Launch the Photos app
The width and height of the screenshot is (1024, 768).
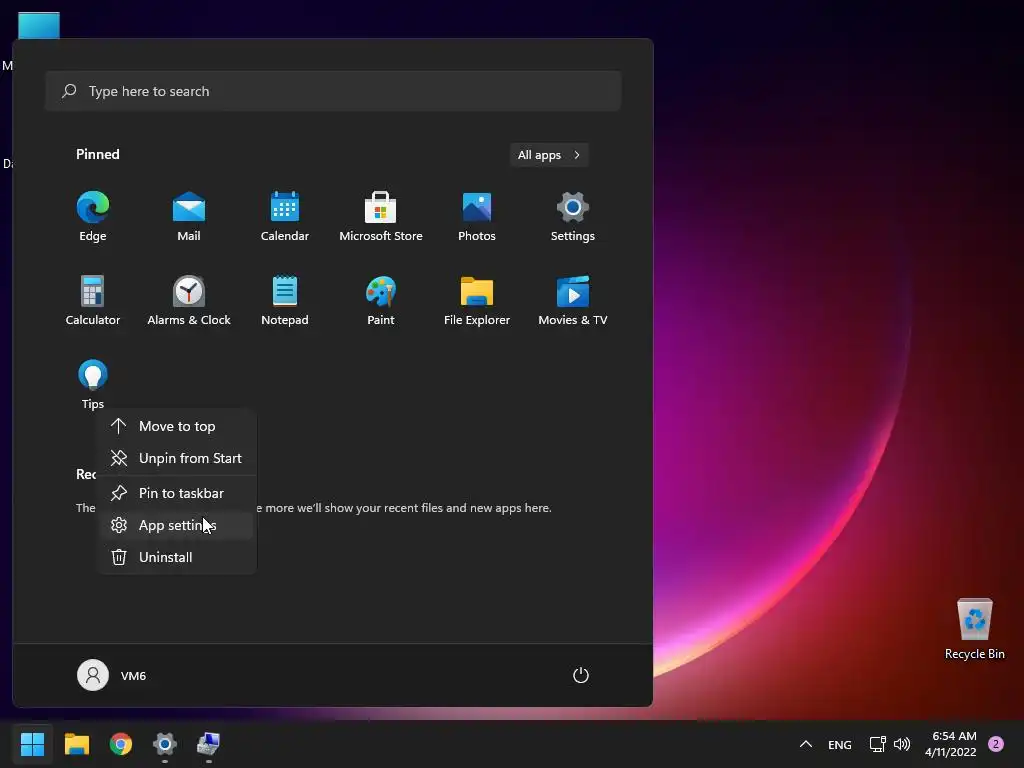coord(477,216)
